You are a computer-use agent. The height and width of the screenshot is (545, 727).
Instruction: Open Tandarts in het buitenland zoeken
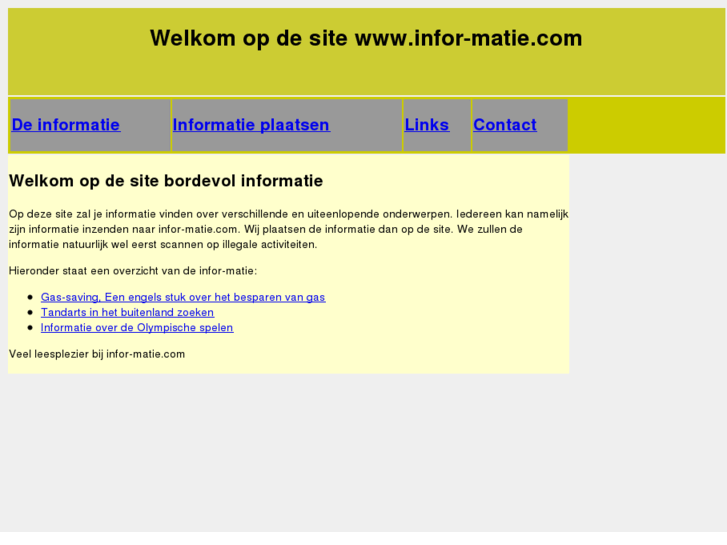click(x=128, y=313)
